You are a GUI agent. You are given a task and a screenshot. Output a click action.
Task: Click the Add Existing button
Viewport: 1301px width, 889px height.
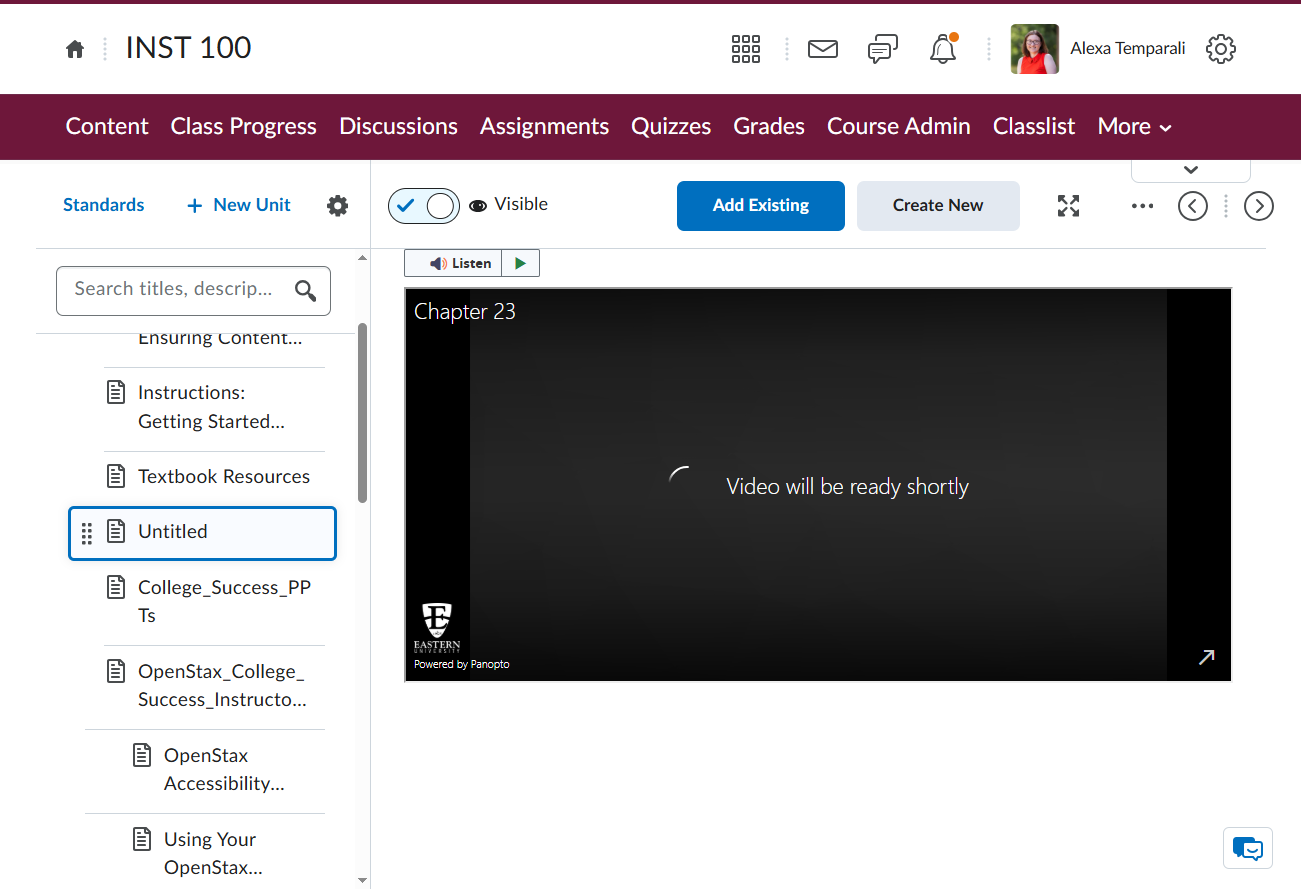(x=761, y=206)
